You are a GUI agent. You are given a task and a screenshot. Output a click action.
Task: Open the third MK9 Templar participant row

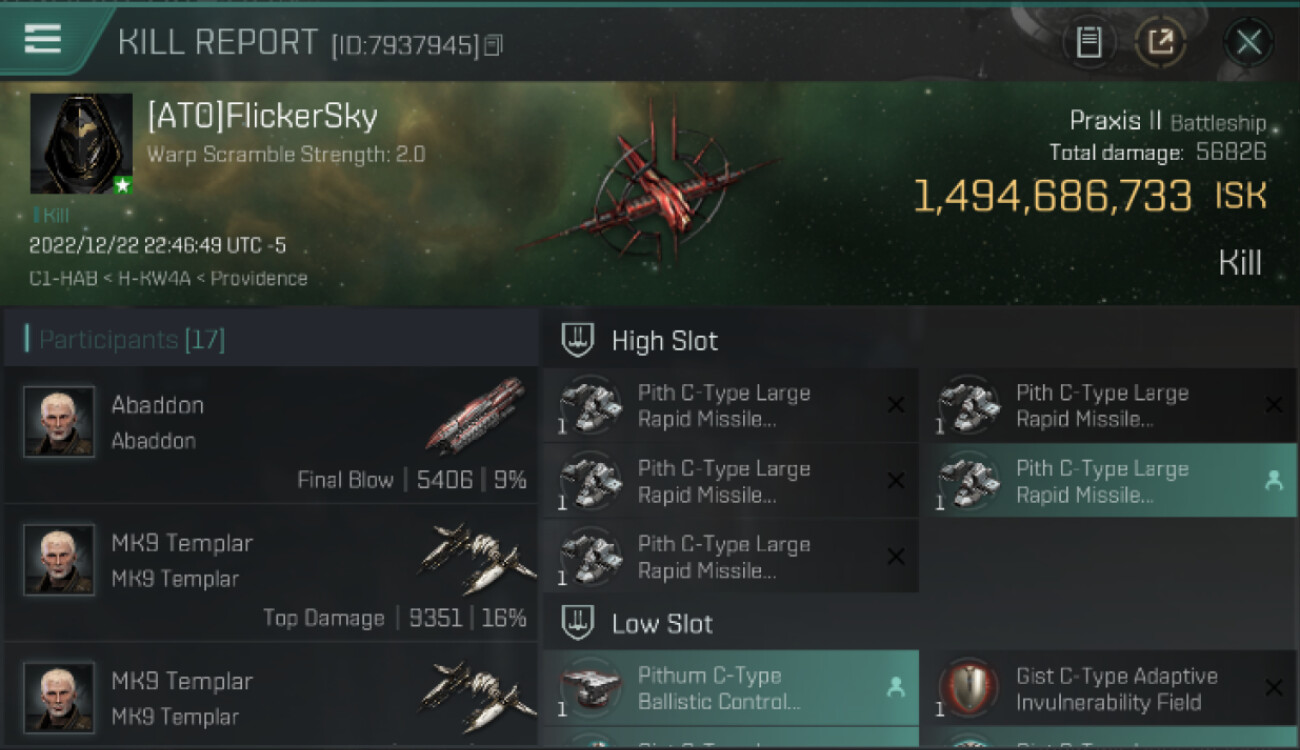[271, 697]
